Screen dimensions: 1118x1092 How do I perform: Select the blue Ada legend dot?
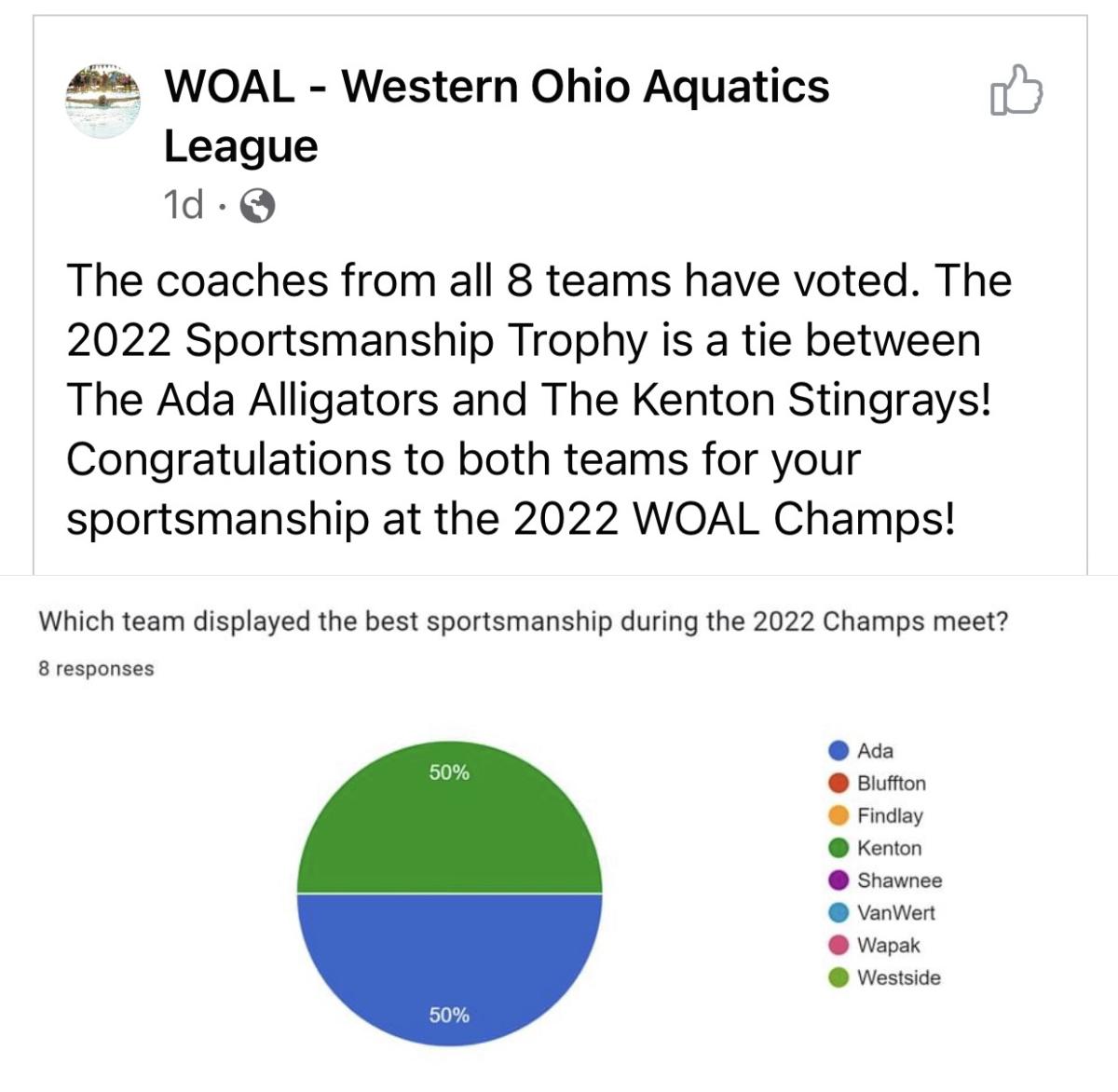tap(838, 750)
